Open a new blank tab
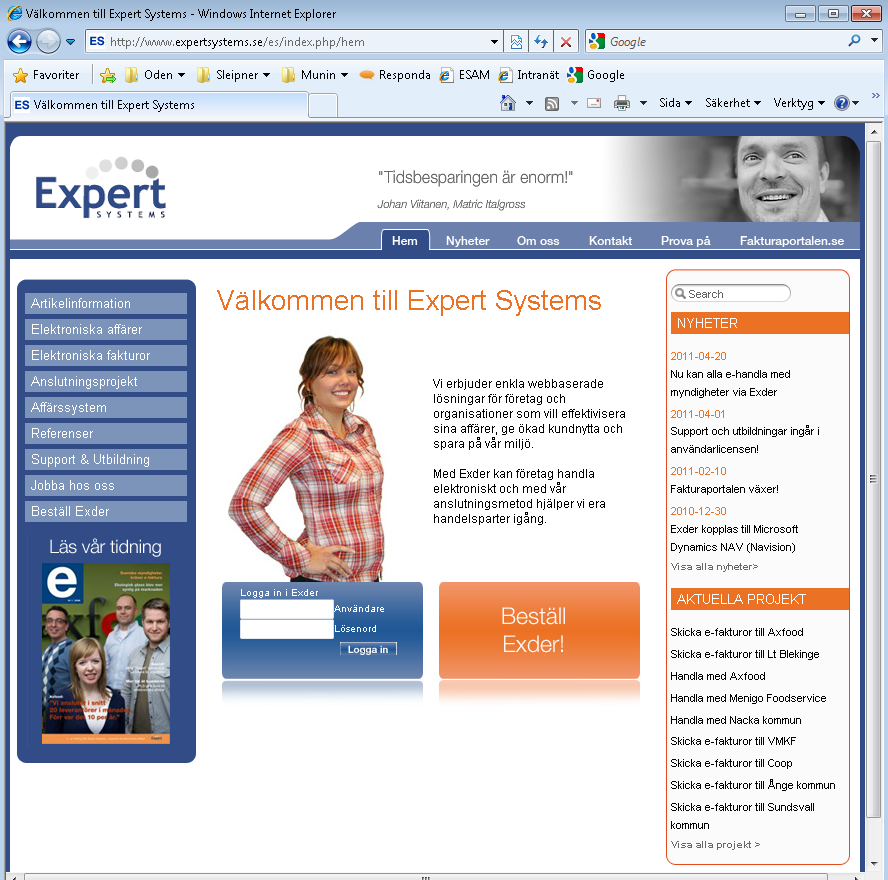This screenshot has width=888, height=880. [x=323, y=105]
